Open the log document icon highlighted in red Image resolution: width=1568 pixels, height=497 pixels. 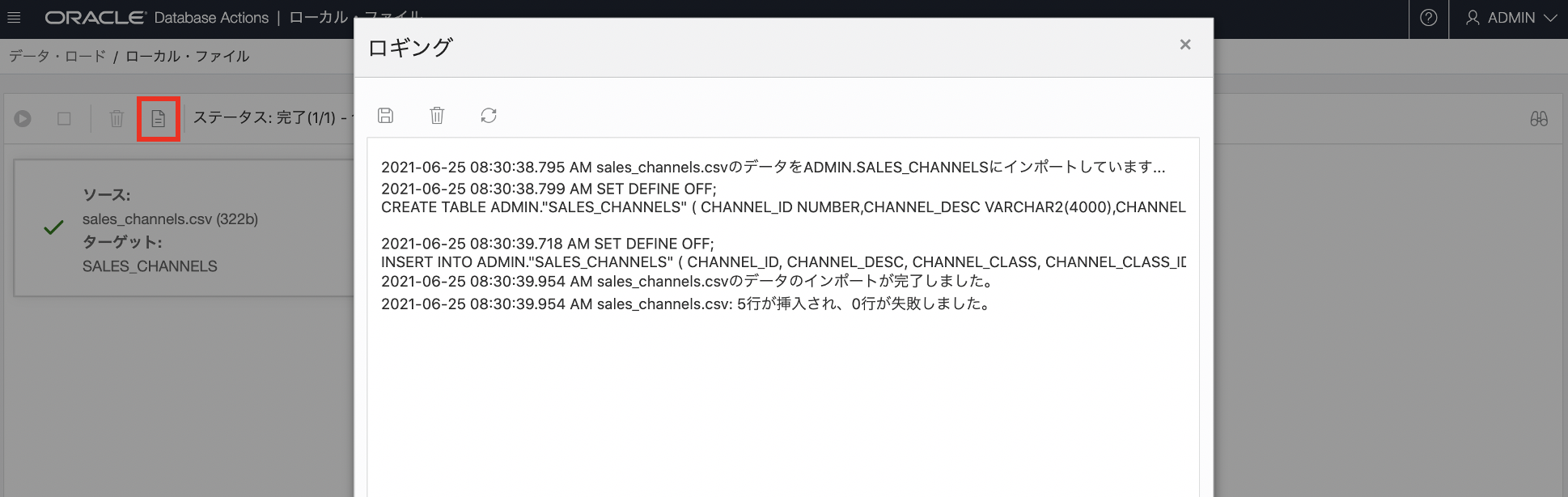[x=159, y=119]
